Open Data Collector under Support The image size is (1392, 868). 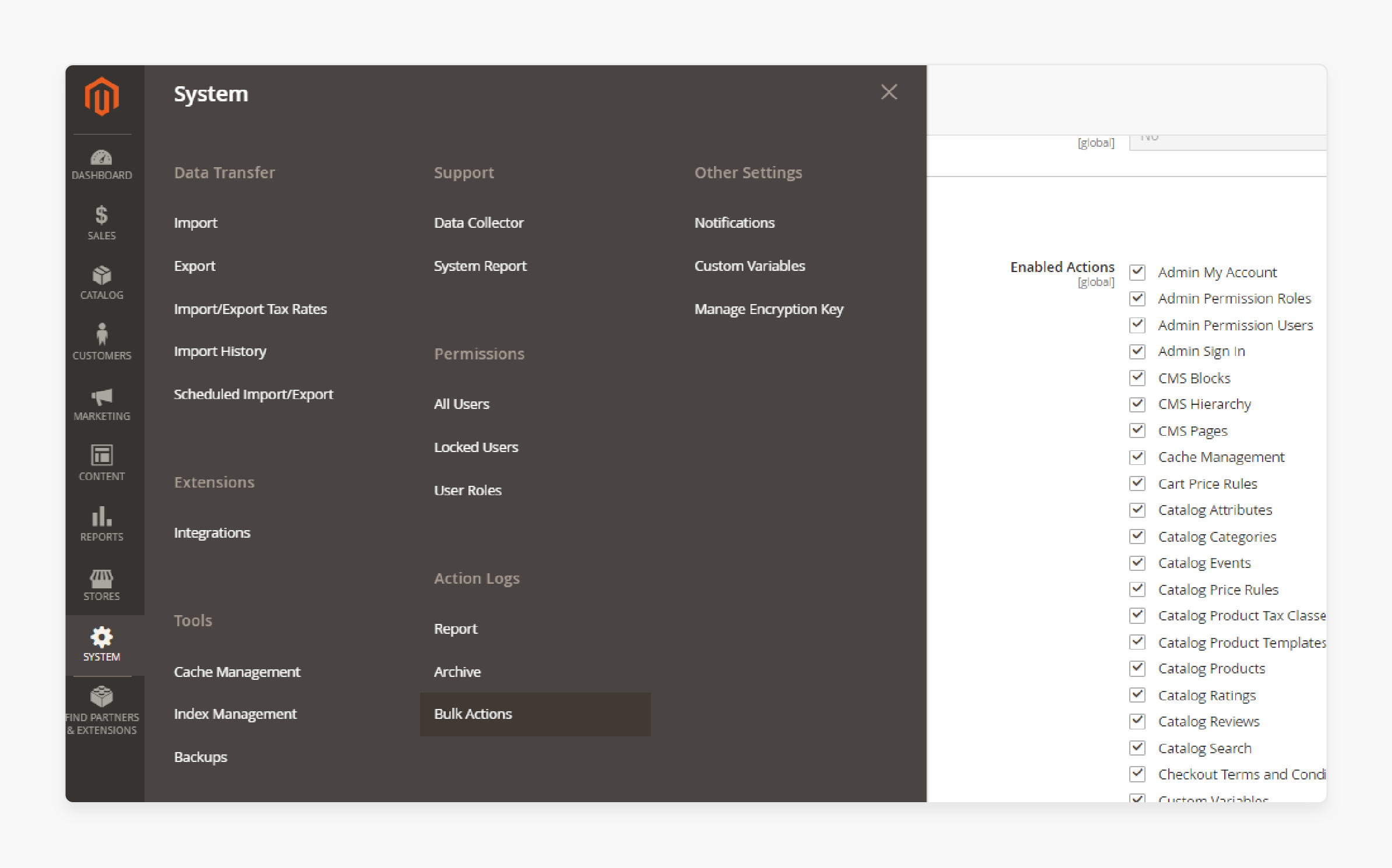click(479, 223)
